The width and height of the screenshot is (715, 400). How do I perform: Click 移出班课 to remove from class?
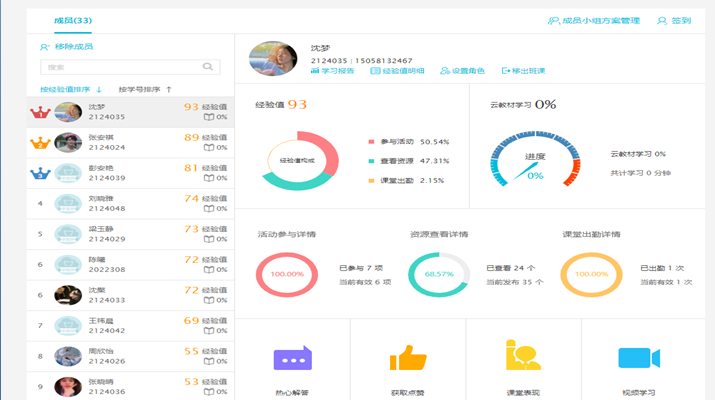point(524,71)
